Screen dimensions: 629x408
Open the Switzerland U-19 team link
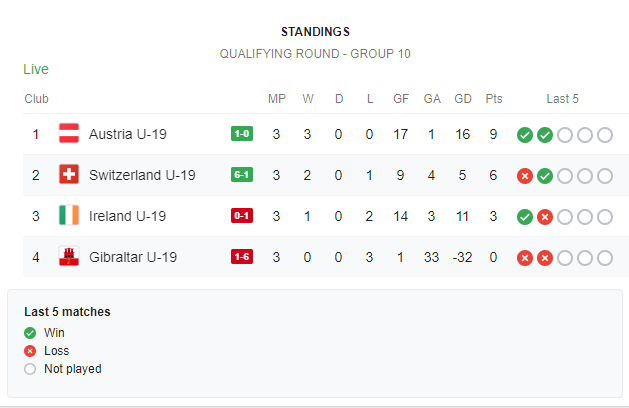coord(142,175)
